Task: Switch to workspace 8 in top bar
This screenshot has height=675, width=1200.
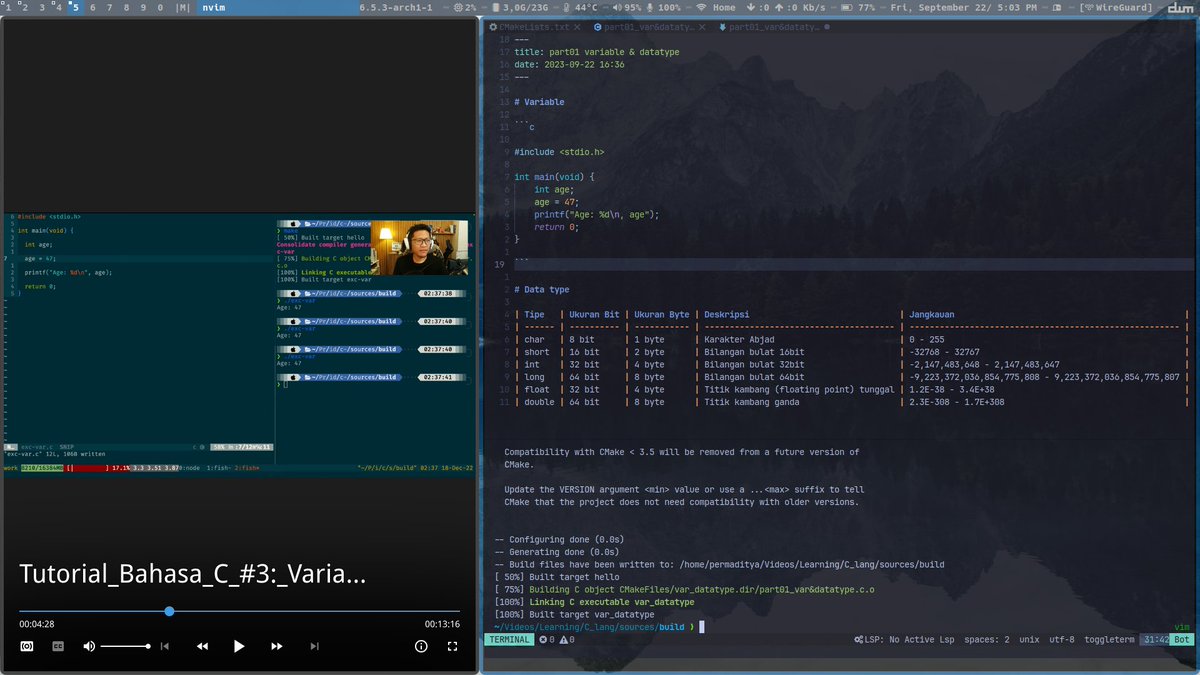Action: pos(125,7)
